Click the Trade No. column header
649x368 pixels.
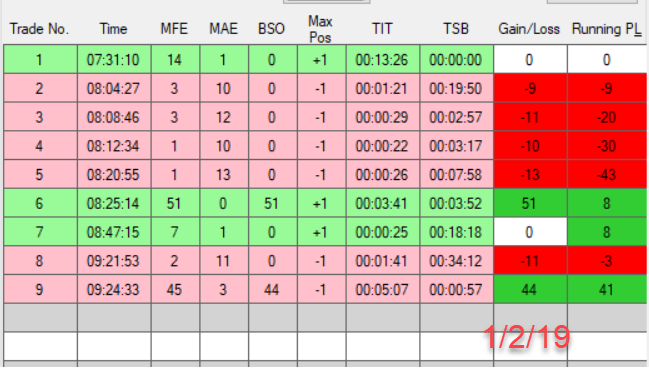[39, 29]
